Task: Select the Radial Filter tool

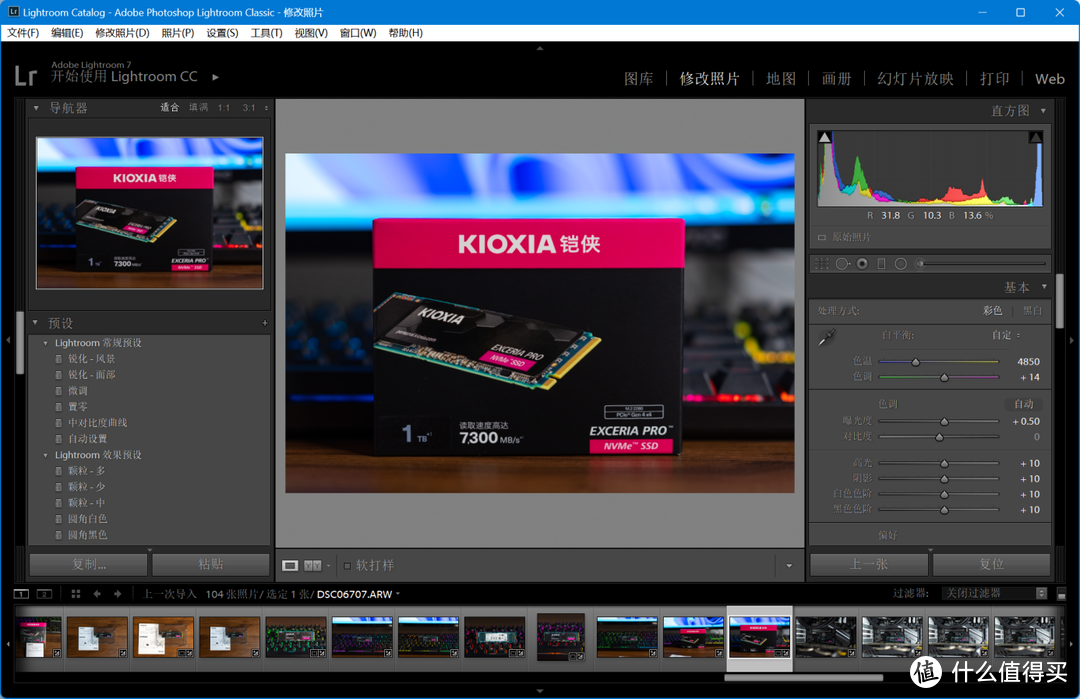Action: tap(900, 263)
